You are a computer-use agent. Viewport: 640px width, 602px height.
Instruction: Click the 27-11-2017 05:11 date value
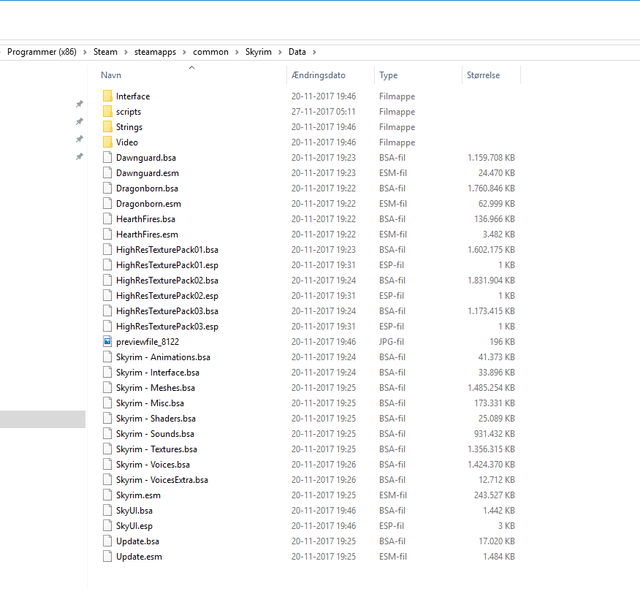[x=323, y=111]
